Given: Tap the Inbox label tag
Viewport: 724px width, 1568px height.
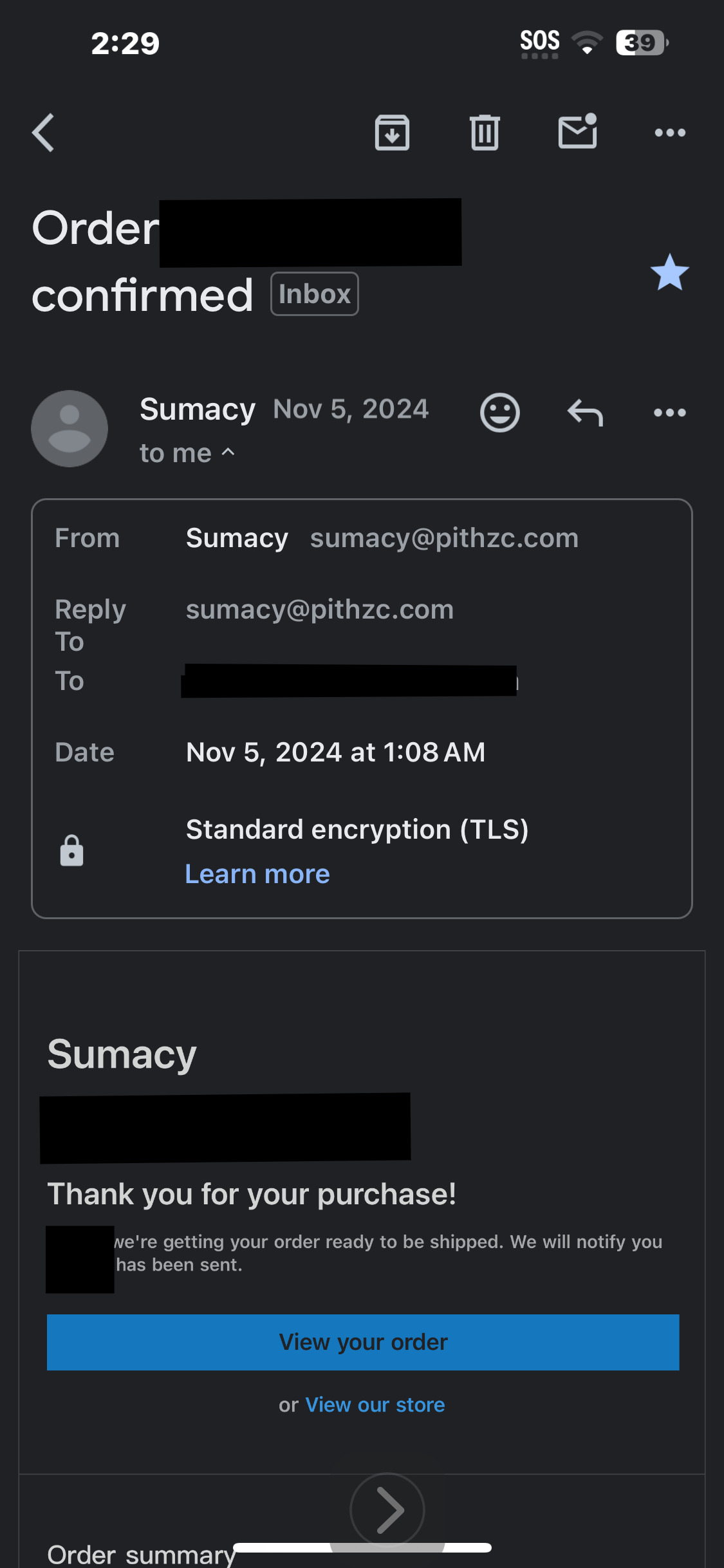Looking at the screenshot, I should (x=314, y=294).
